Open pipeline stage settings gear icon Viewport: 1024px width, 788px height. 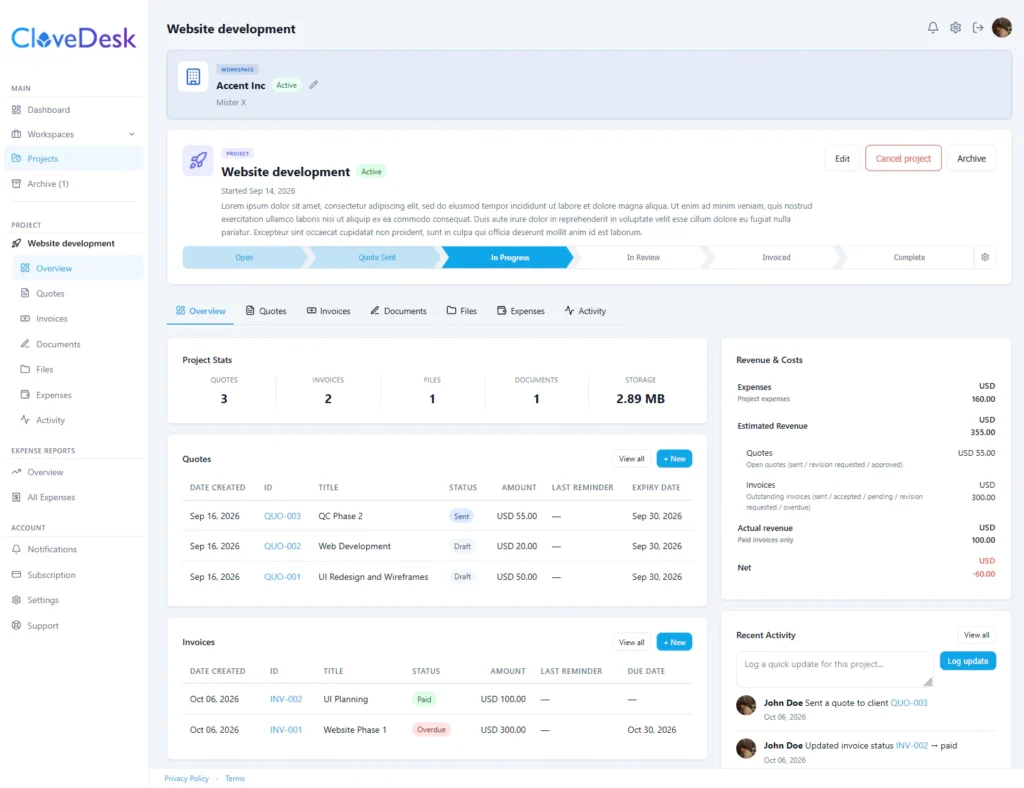pyautogui.click(x=985, y=257)
